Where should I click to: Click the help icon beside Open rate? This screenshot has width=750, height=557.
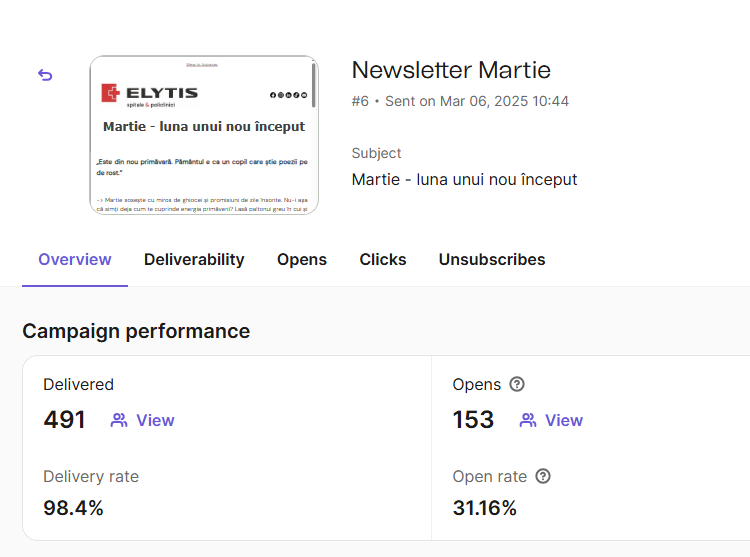tap(543, 476)
